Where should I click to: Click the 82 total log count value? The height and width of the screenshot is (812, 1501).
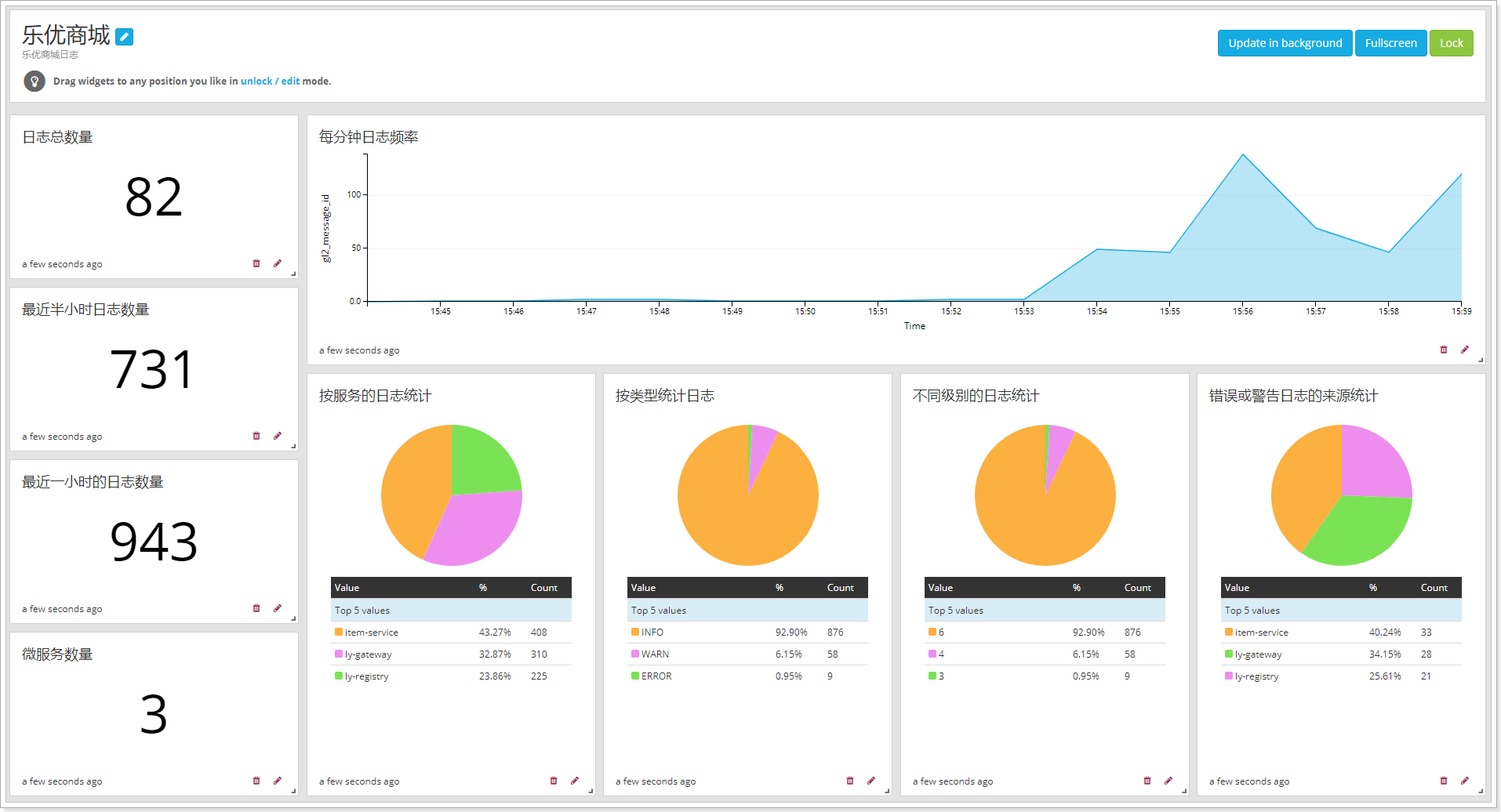tap(154, 198)
